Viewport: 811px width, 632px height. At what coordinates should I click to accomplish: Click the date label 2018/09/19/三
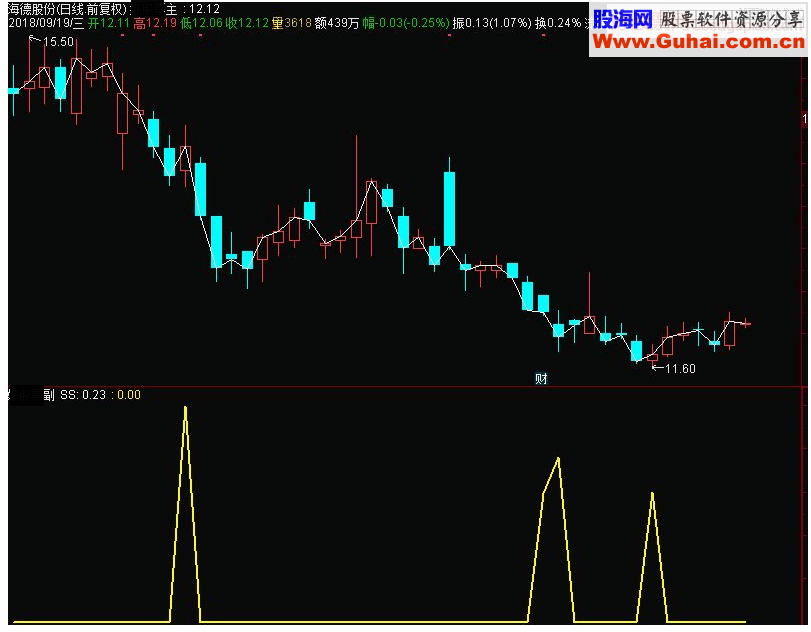(x=47, y=23)
